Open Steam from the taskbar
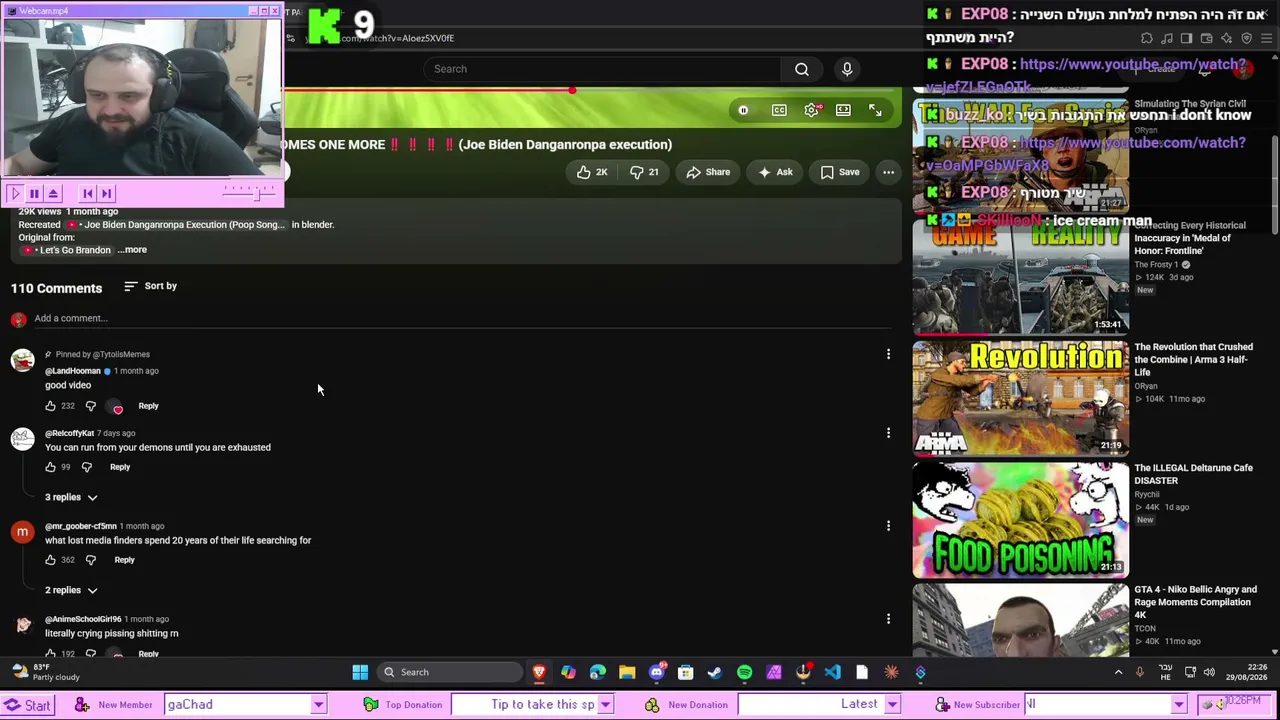This screenshot has width=1280, height=720. tap(715, 672)
